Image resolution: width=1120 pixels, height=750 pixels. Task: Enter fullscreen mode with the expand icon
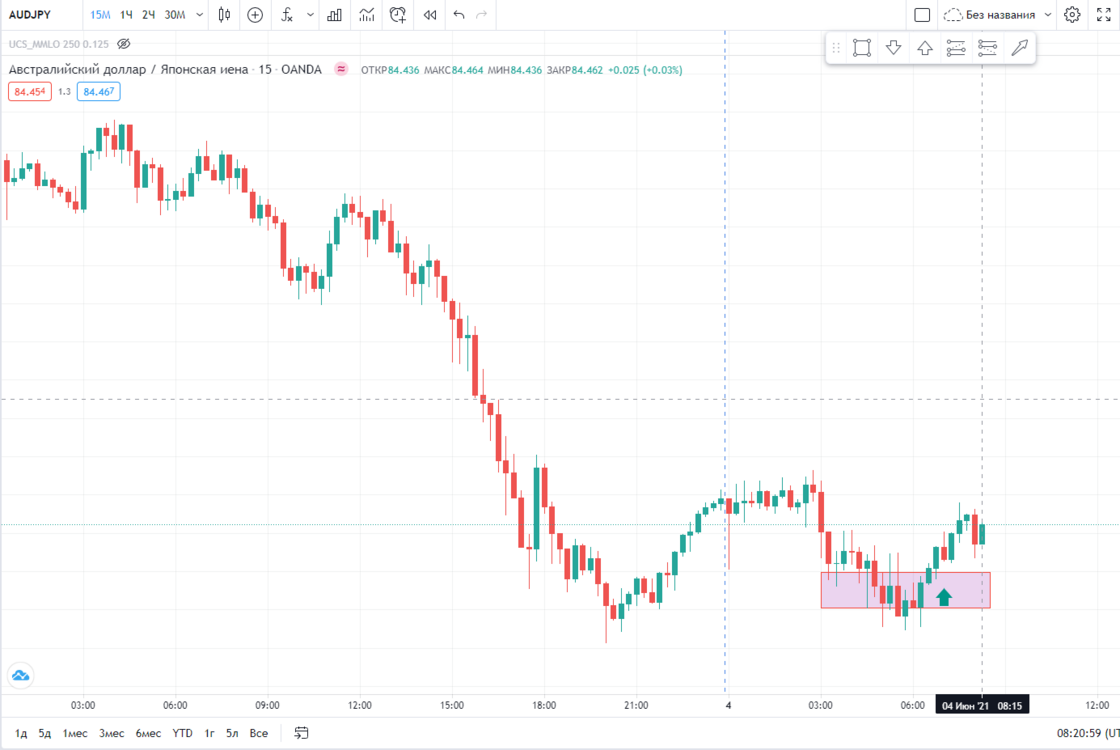point(1104,14)
